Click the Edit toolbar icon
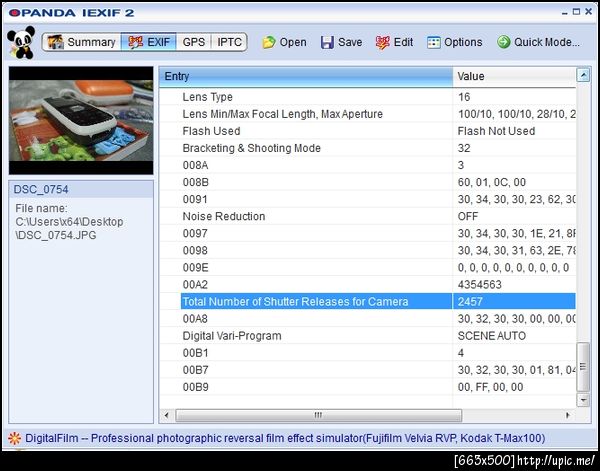This screenshot has height=471, width=600. pyautogui.click(x=382, y=42)
